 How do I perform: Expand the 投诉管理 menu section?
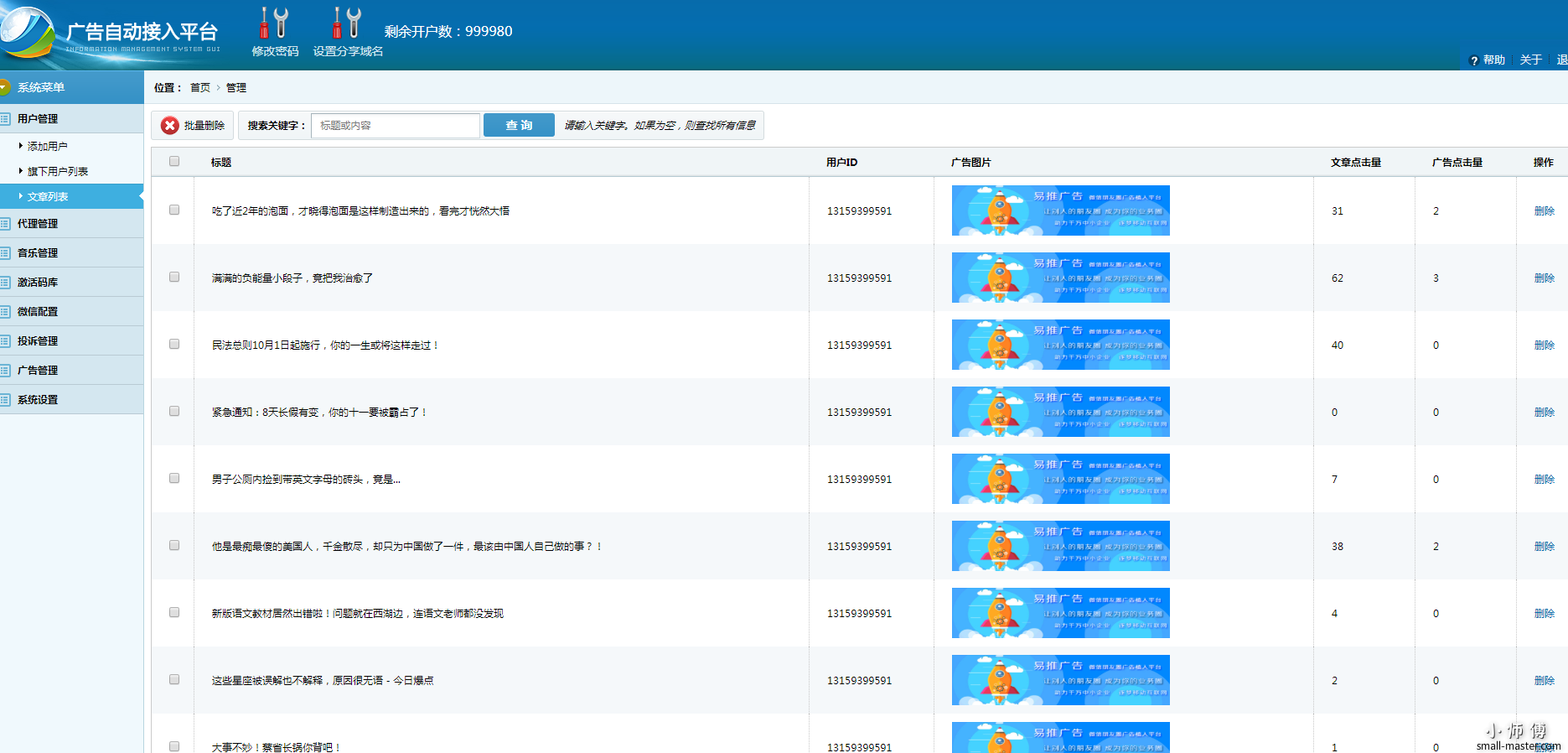[x=72, y=341]
